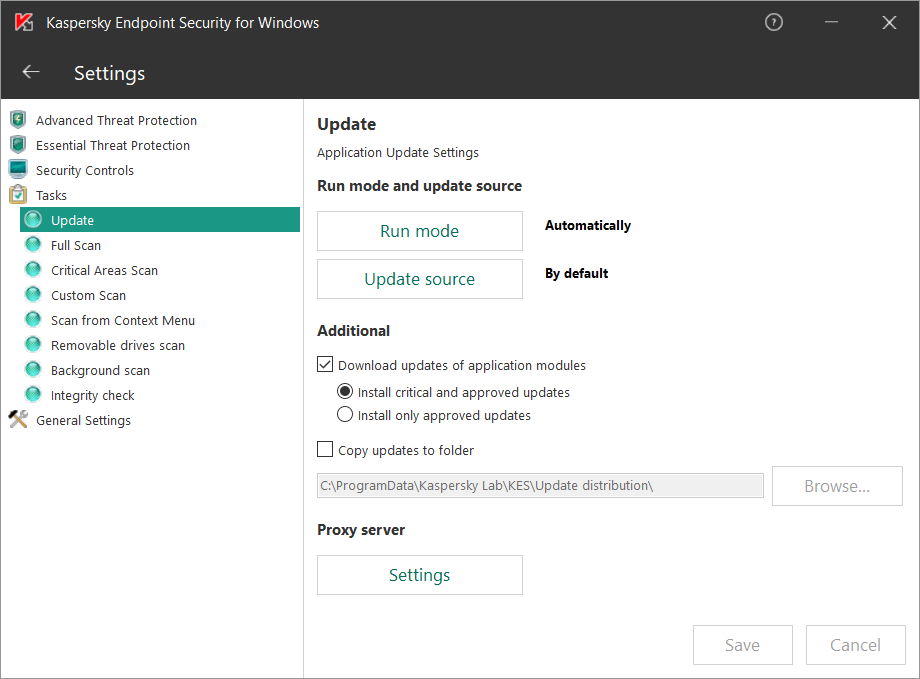
Task: Open Advanced Threat Protection section
Action: click(x=116, y=120)
